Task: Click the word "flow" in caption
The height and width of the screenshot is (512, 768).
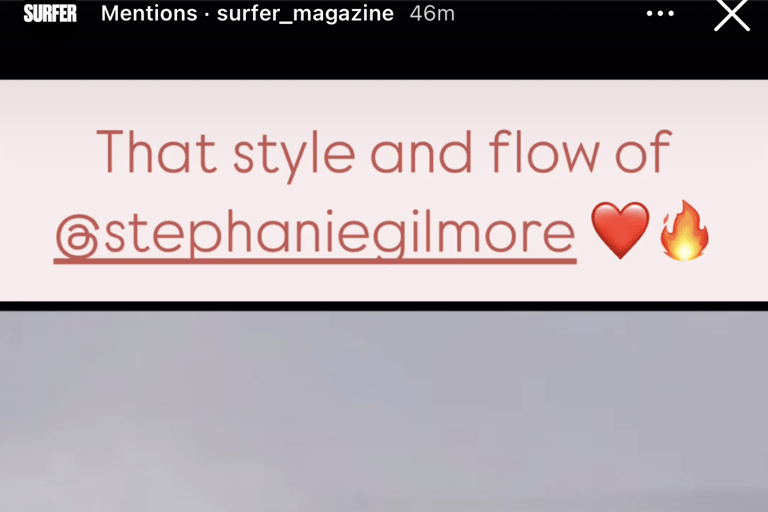Action: (544, 151)
